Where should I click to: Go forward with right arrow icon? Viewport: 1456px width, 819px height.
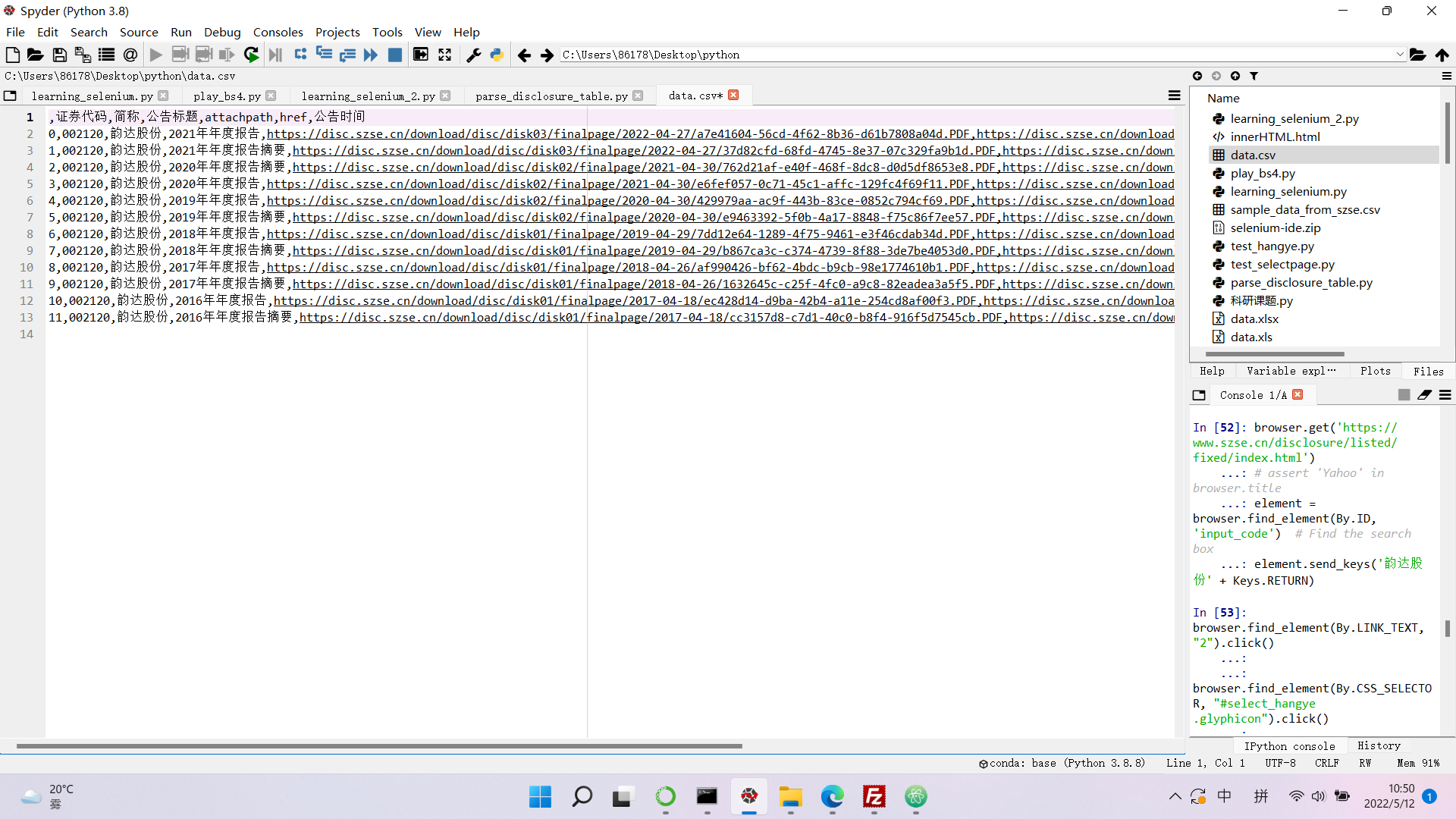click(547, 55)
